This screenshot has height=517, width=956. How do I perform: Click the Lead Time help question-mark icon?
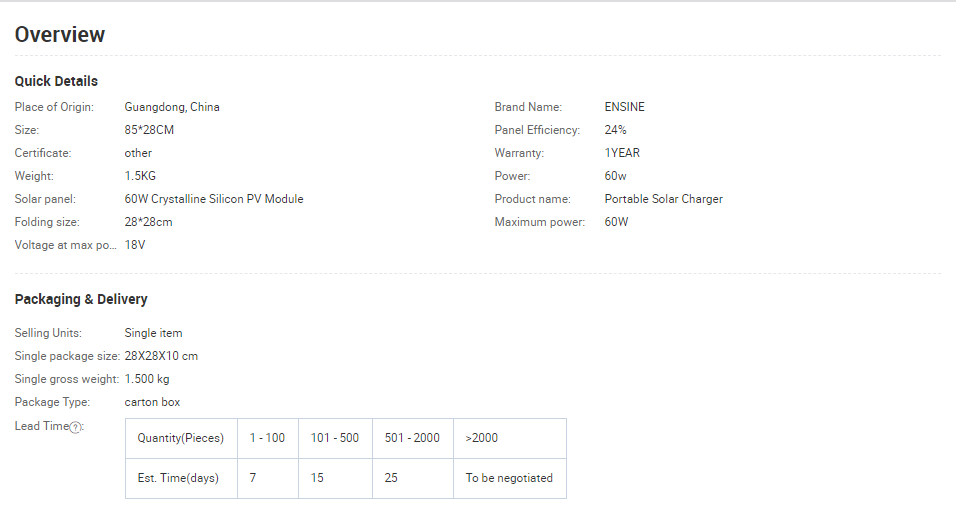75,427
